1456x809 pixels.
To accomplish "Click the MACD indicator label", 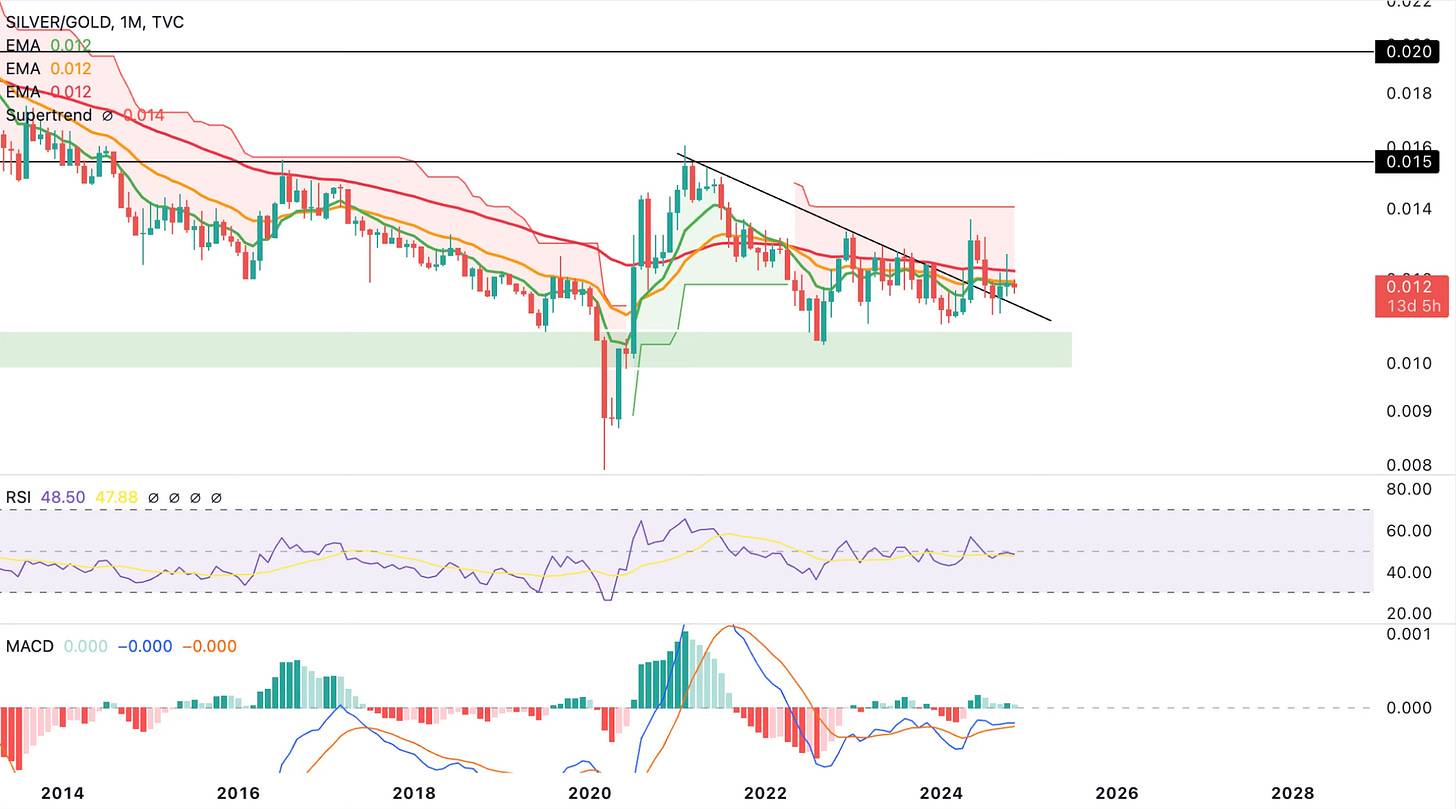I will point(29,647).
